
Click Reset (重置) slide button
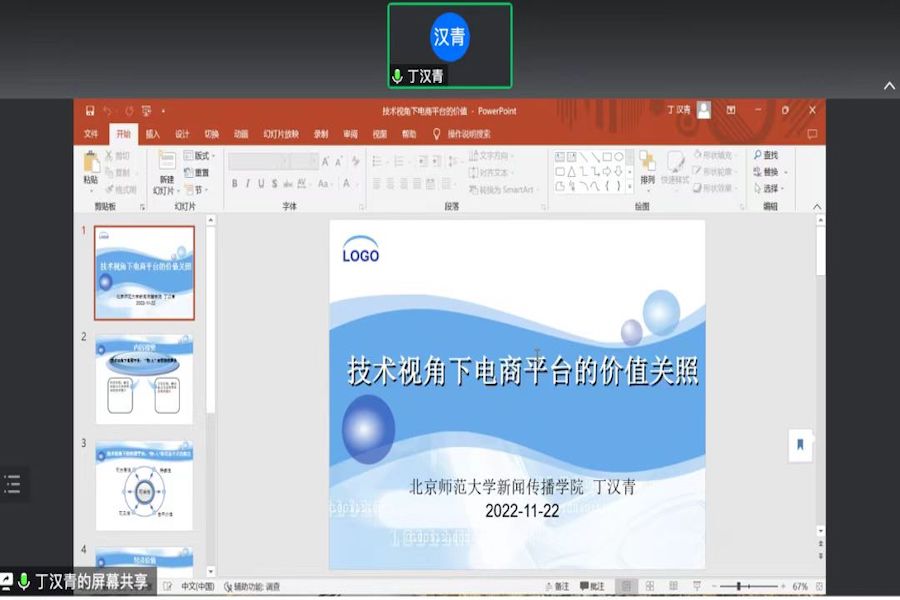point(198,172)
